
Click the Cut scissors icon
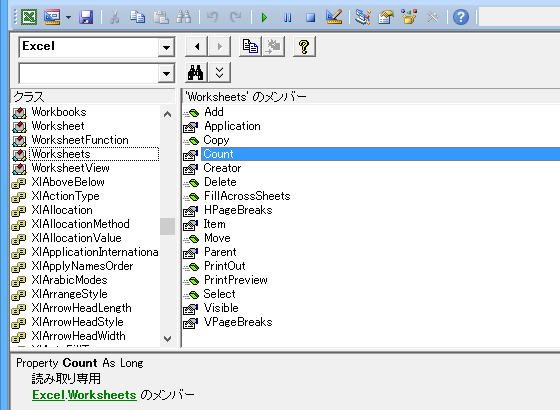[114, 17]
